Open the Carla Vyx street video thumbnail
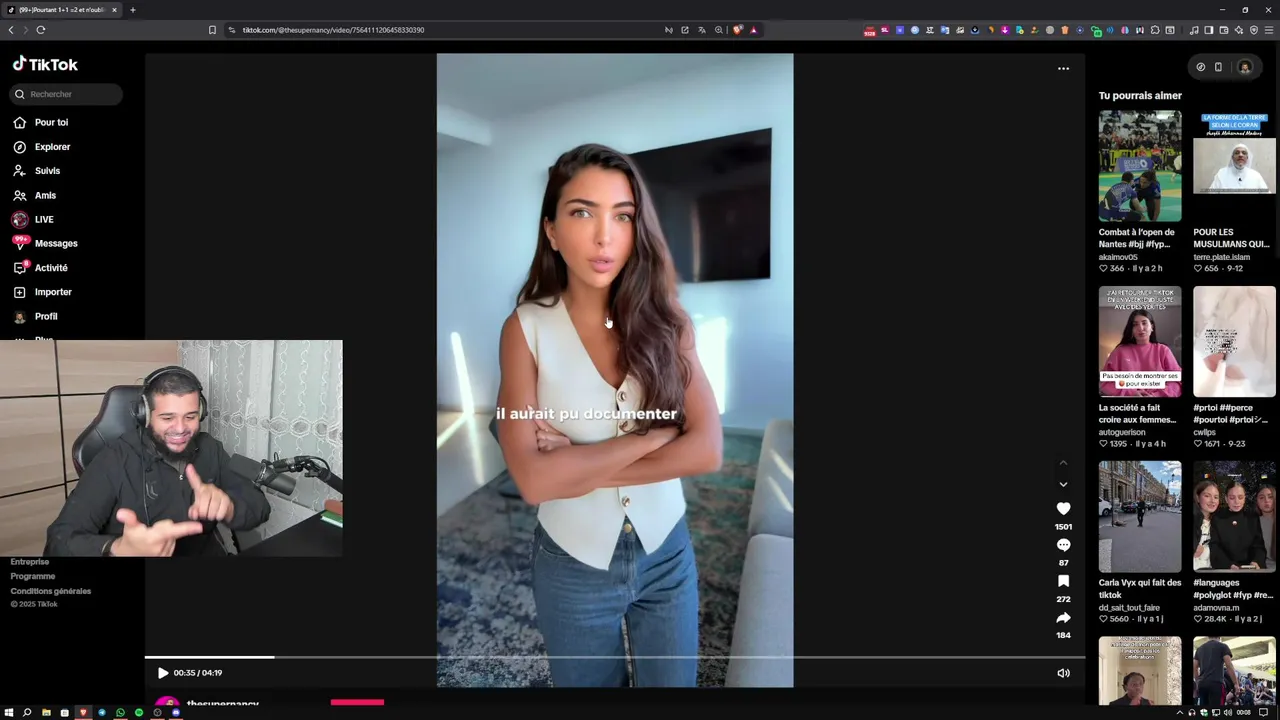 click(x=1140, y=517)
